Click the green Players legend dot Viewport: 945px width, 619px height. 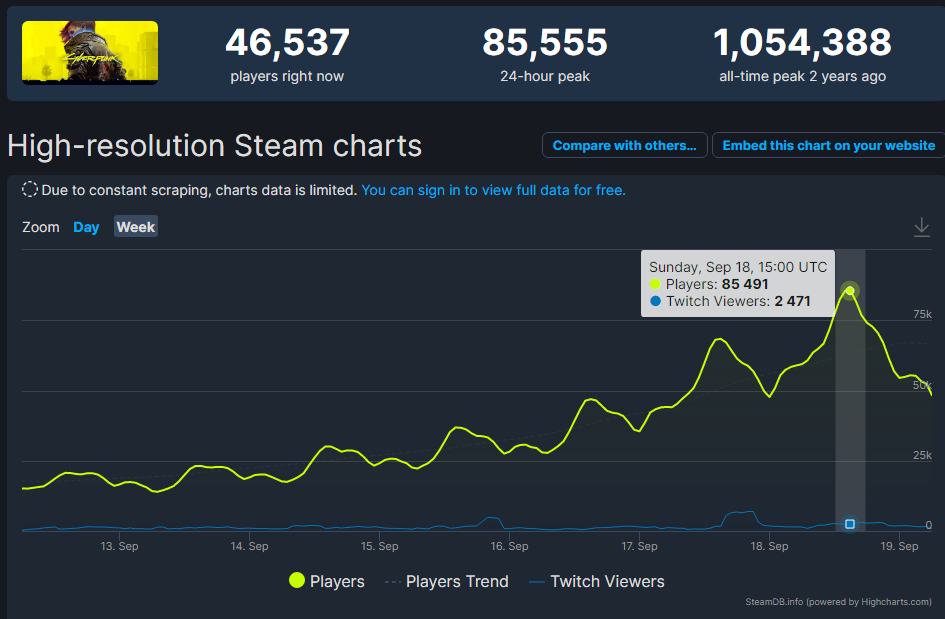(x=297, y=580)
